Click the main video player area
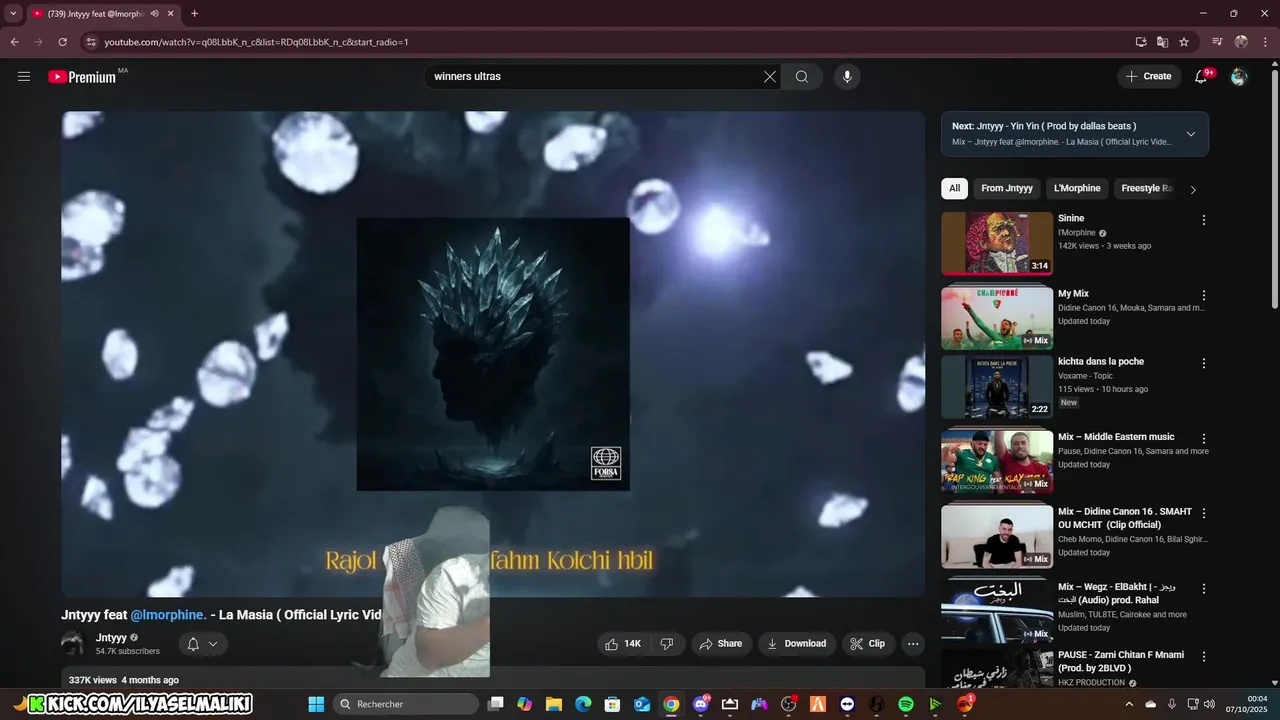Screen dimensions: 1280x720 (493, 354)
